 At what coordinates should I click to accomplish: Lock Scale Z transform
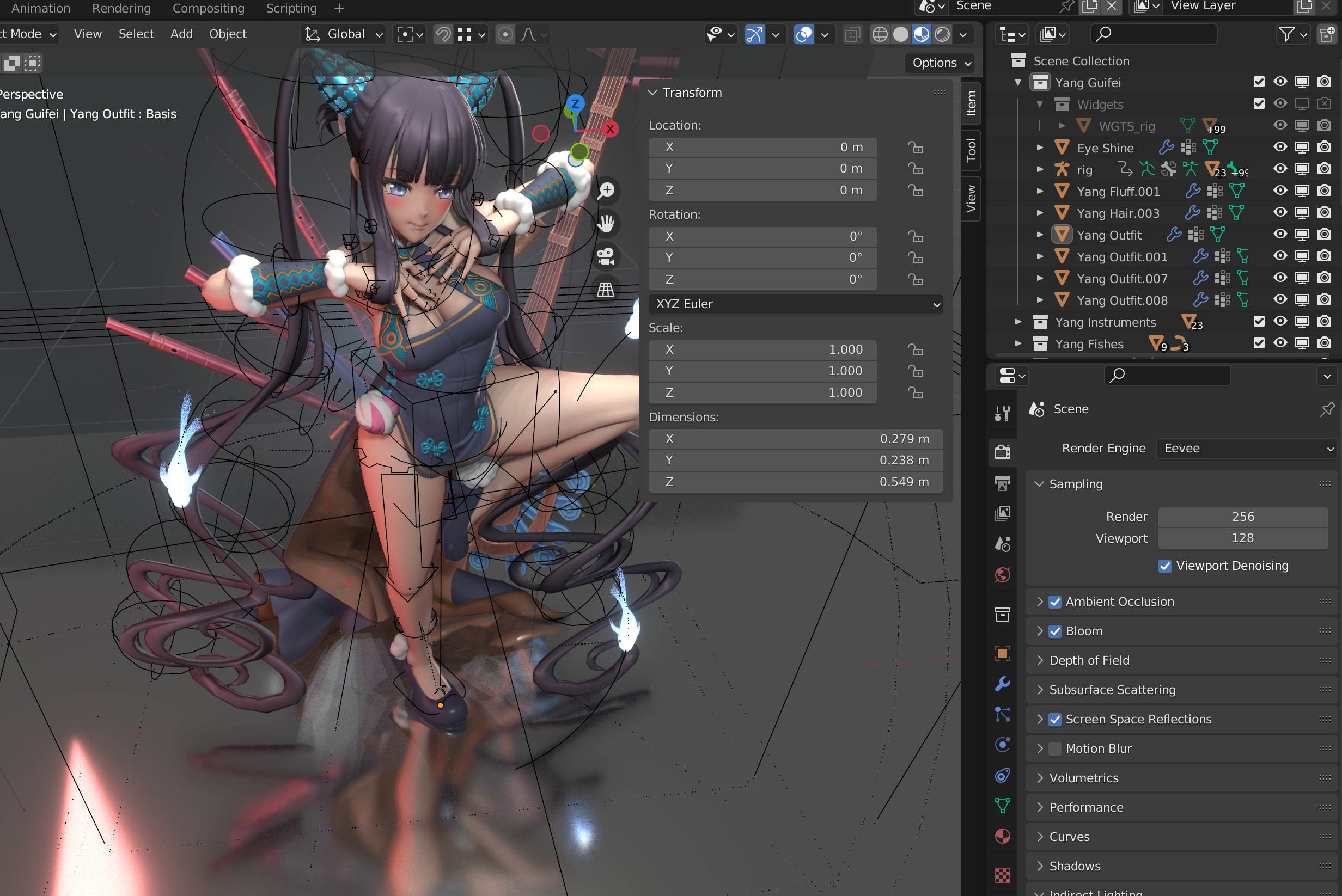point(916,392)
